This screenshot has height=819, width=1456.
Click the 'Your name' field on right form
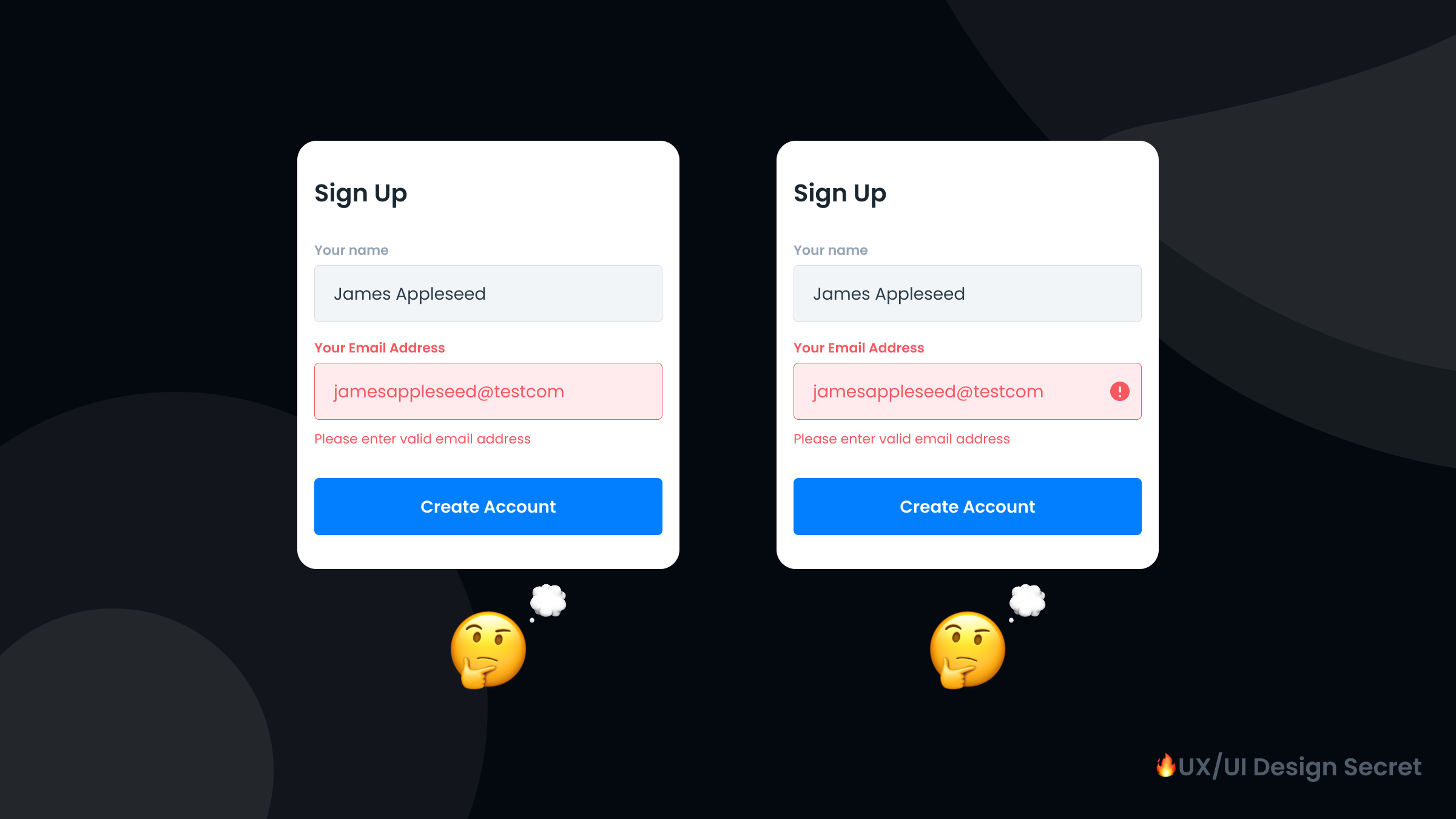[967, 293]
